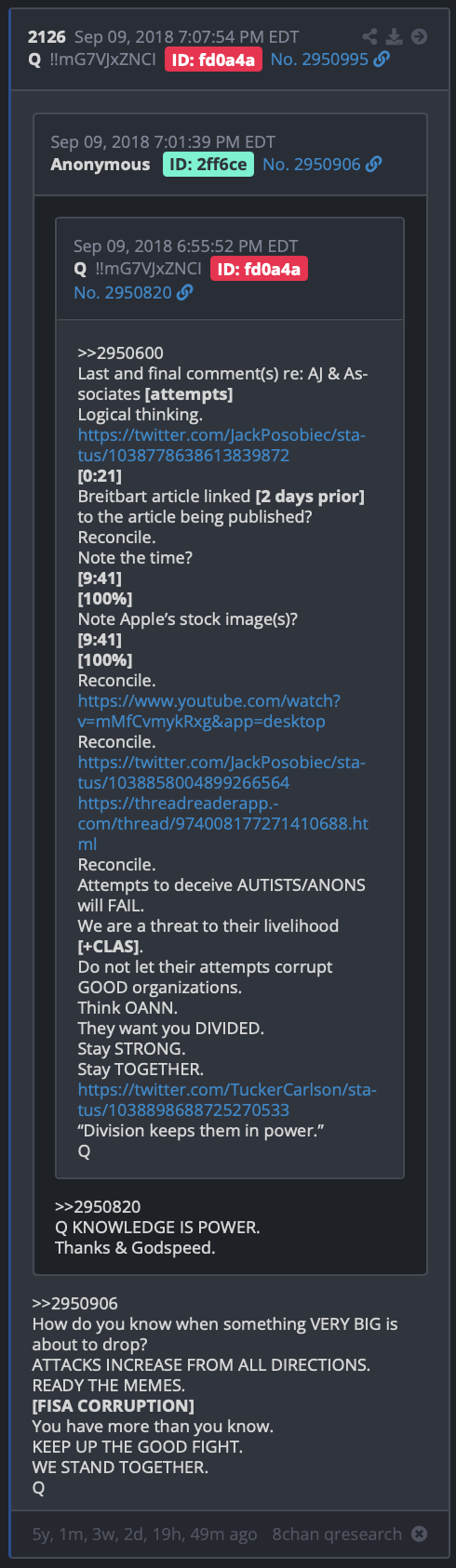Click the close icon beside qresearch
This screenshot has height=1568, width=456.
coord(420,1534)
